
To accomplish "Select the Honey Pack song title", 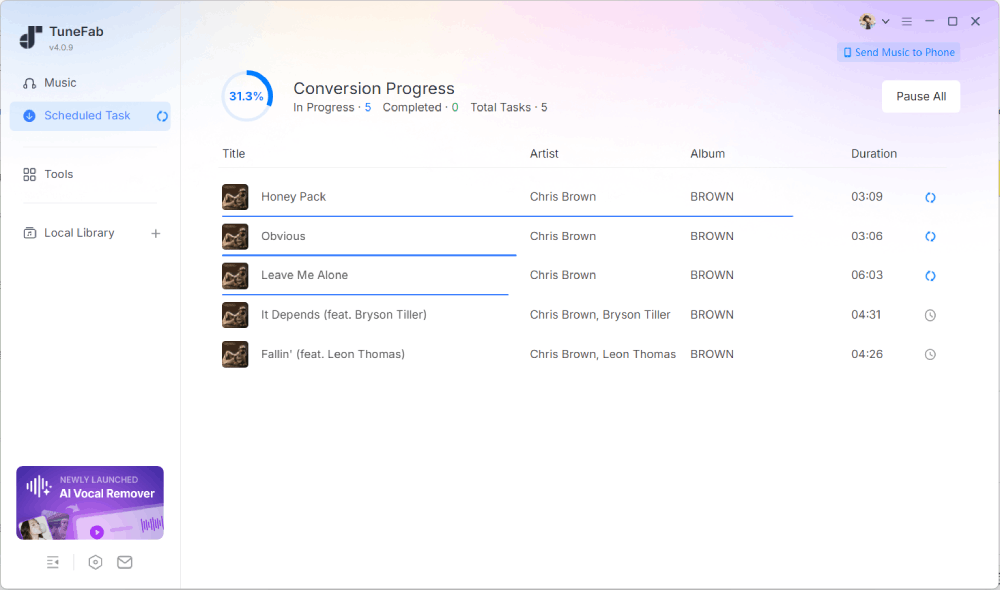I will tap(293, 196).
